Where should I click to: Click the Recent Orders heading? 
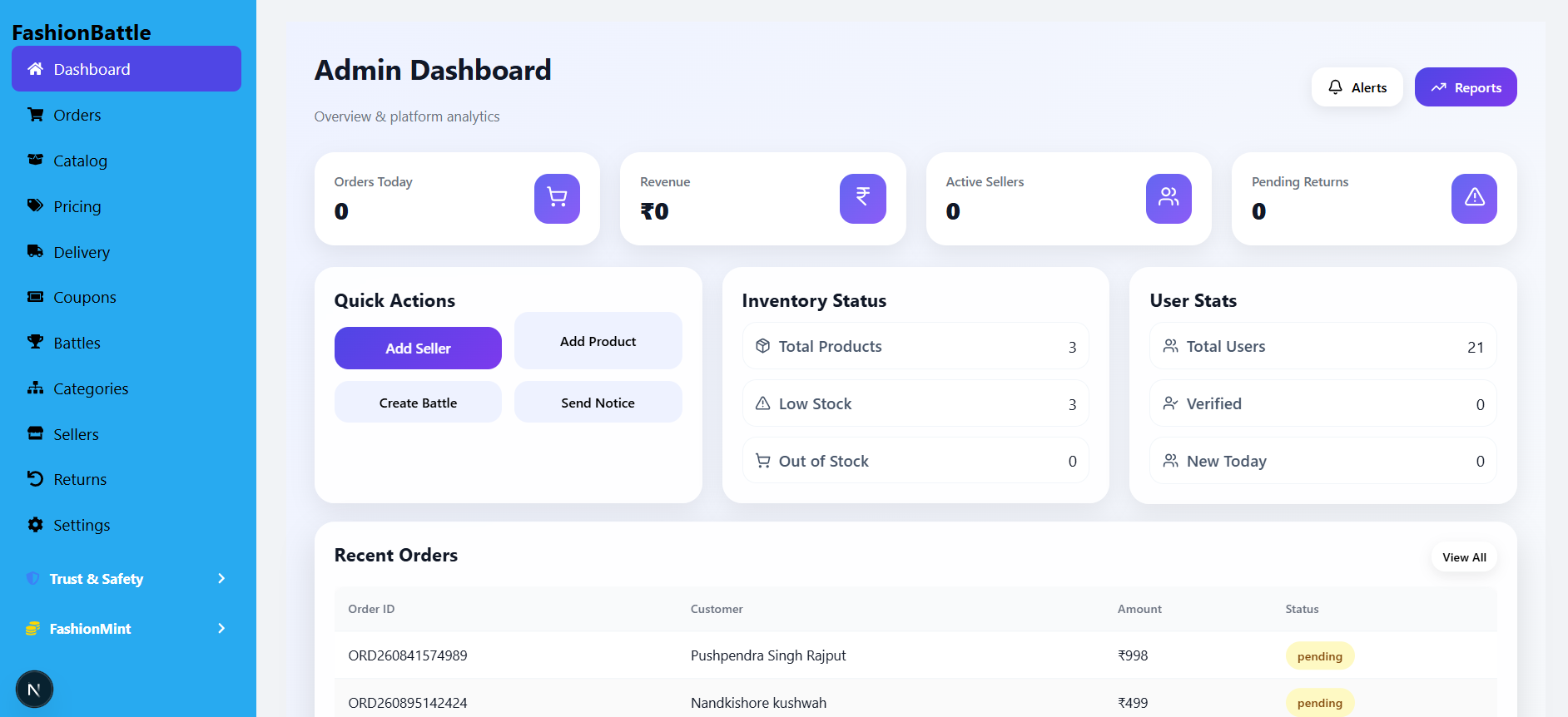(x=396, y=555)
